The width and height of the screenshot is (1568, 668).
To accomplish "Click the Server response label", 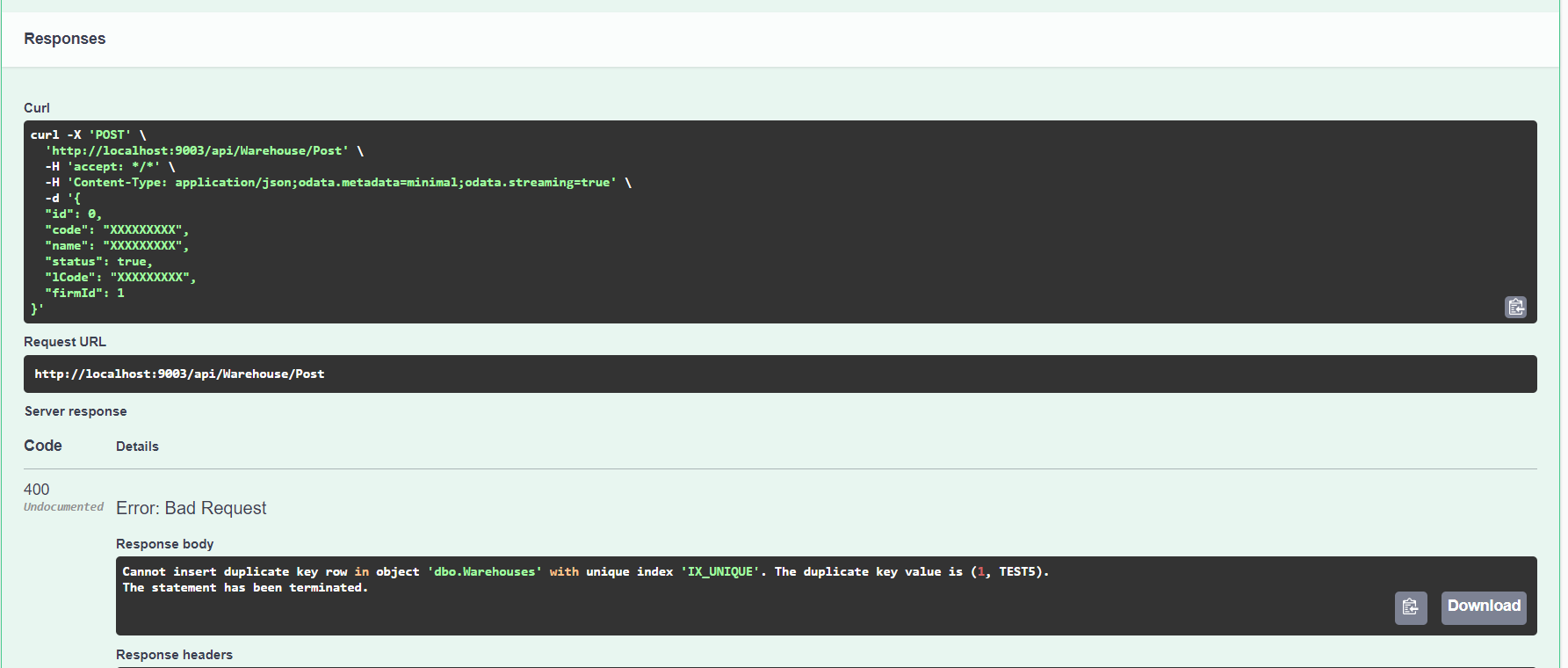I will (x=76, y=411).
